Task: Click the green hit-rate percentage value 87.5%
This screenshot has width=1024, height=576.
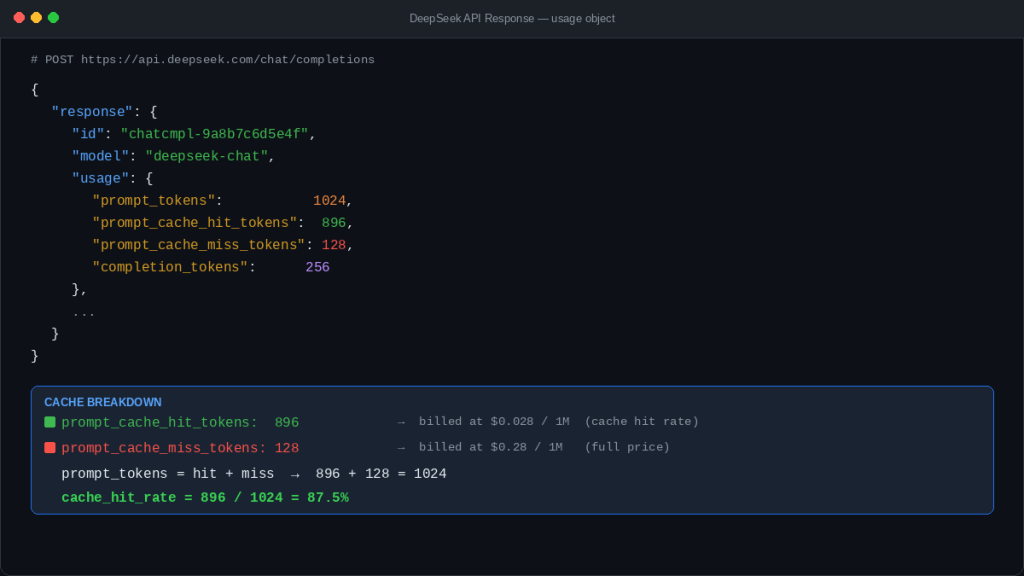Action: (330, 497)
